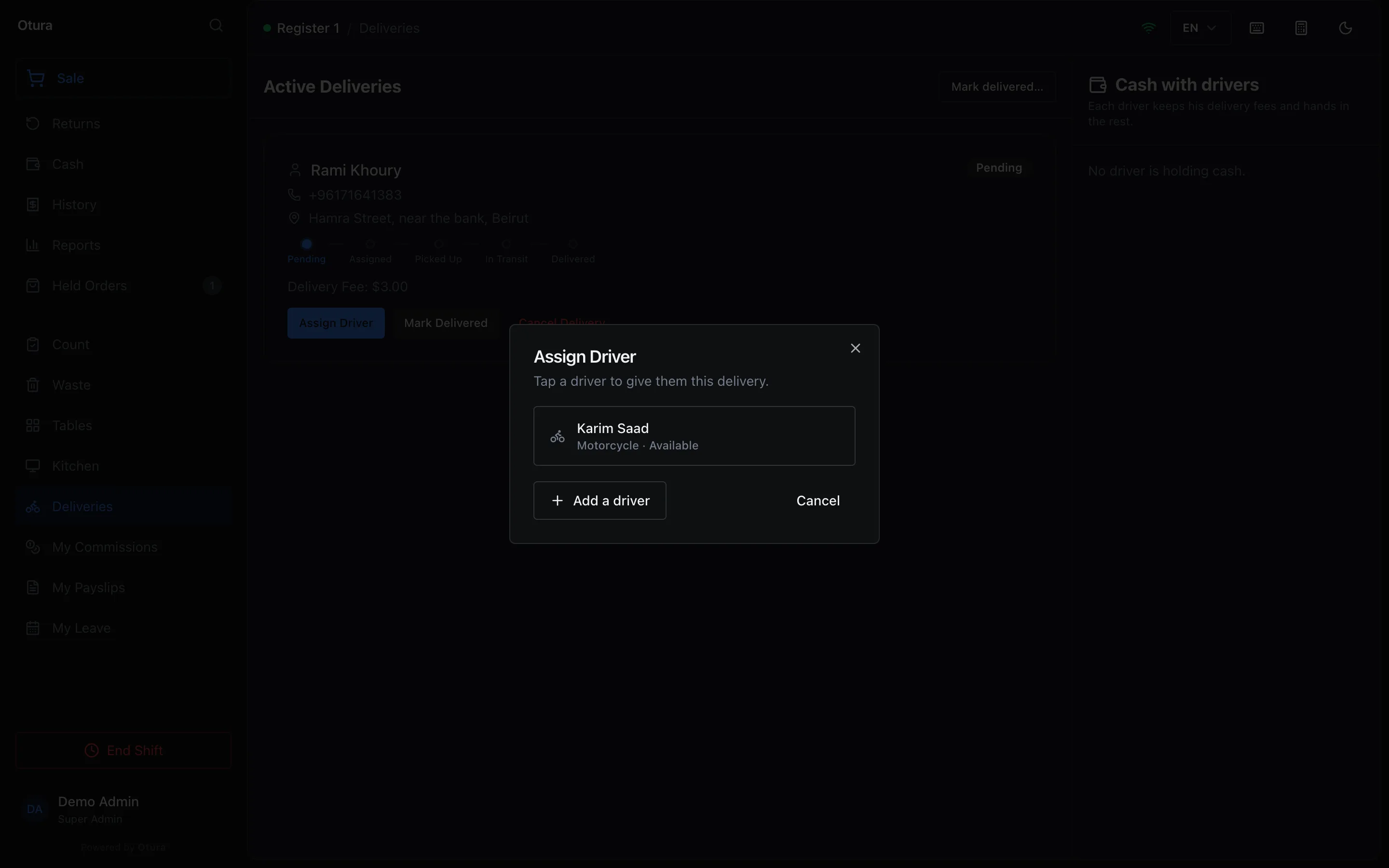Open Reports in the sidebar
1389x868 pixels.
pyautogui.click(x=123, y=245)
